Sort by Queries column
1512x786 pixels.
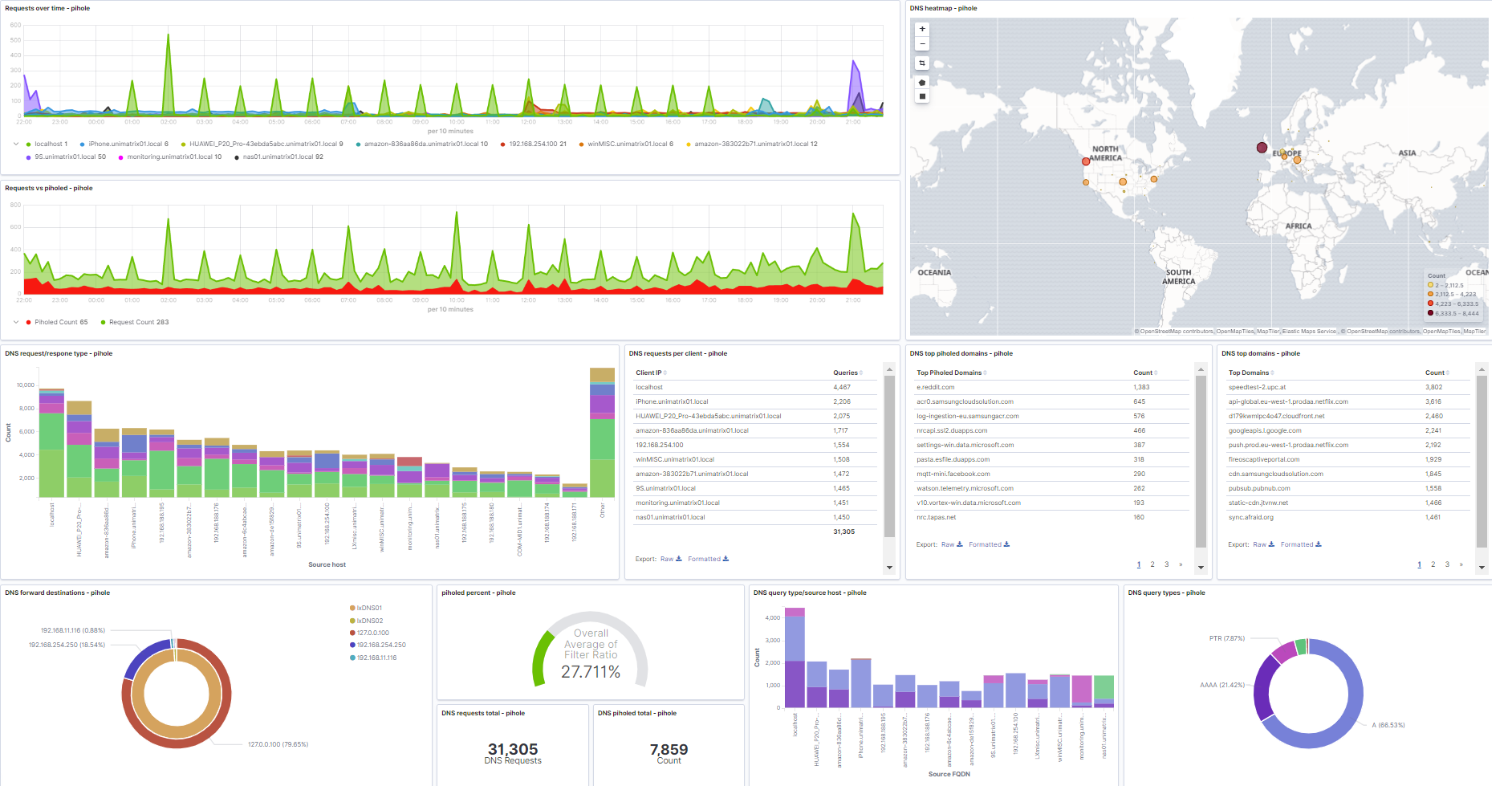(x=847, y=373)
